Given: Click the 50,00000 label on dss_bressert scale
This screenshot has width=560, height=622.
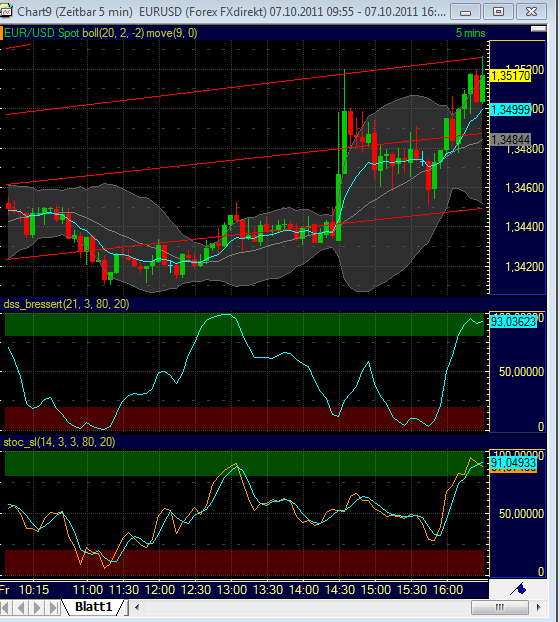Looking at the screenshot, I should [x=521, y=372].
